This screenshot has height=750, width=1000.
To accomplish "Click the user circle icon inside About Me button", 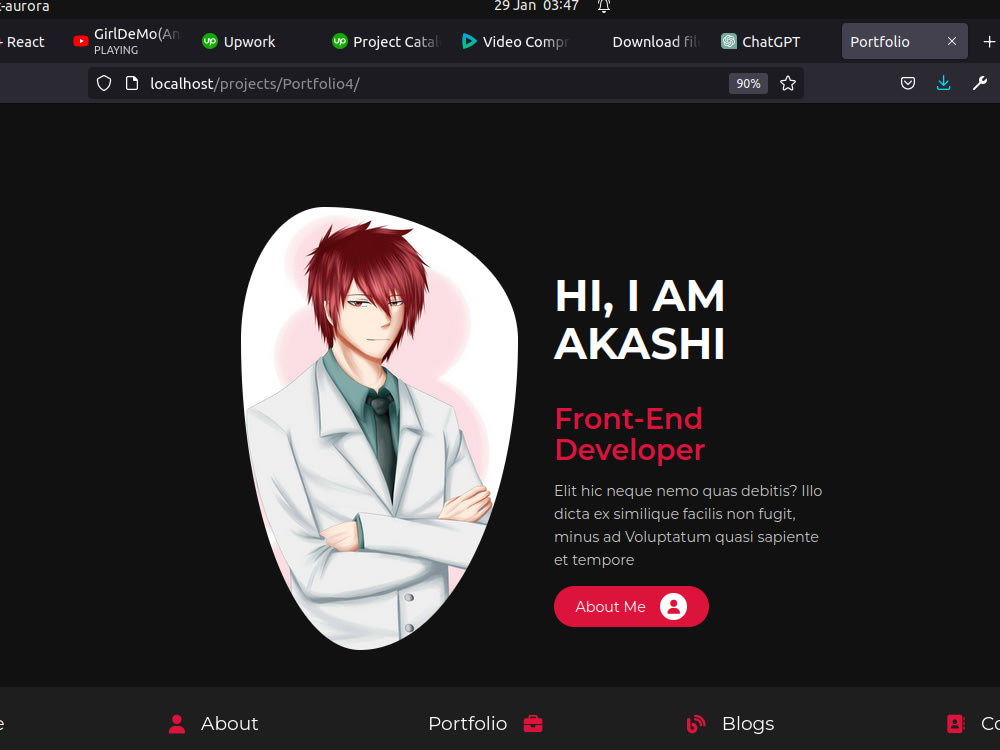I will coord(673,607).
